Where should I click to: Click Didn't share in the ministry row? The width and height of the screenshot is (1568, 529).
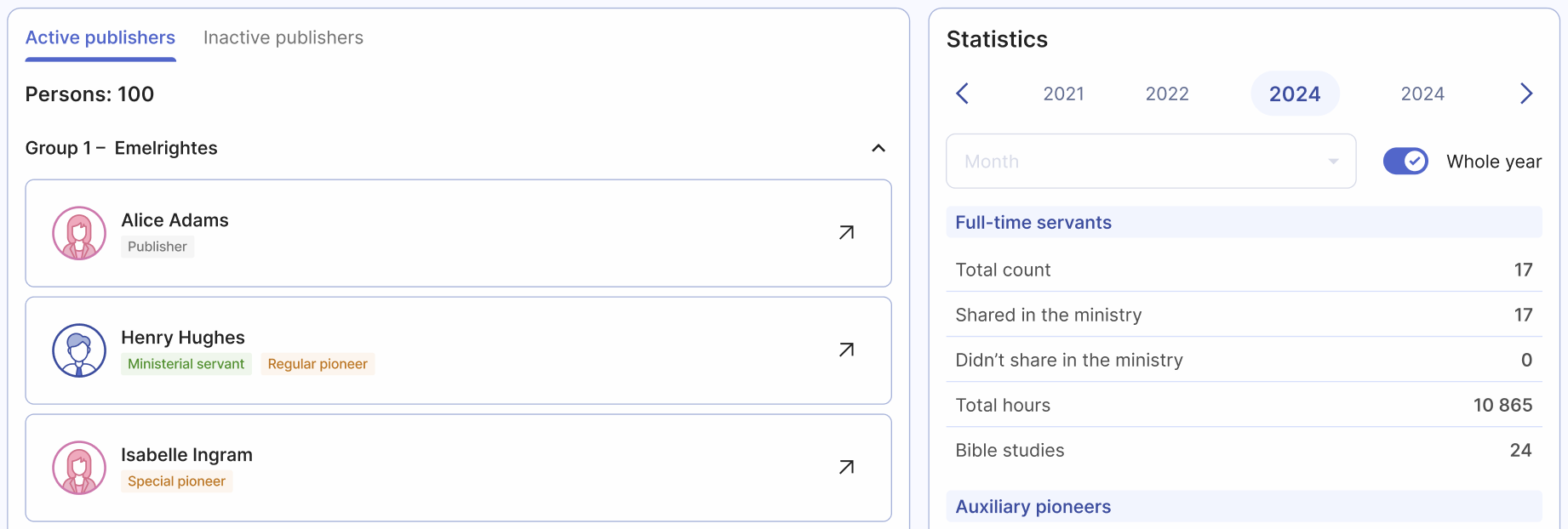tap(1245, 360)
